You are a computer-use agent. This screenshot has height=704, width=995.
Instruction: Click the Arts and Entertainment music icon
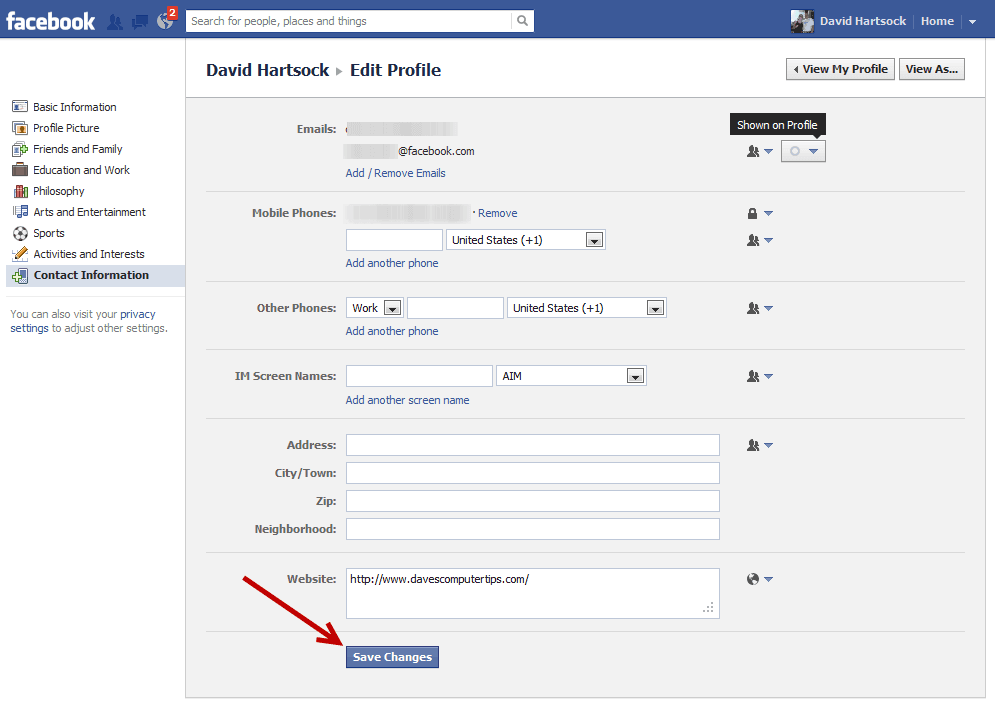click(x=20, y=211)
